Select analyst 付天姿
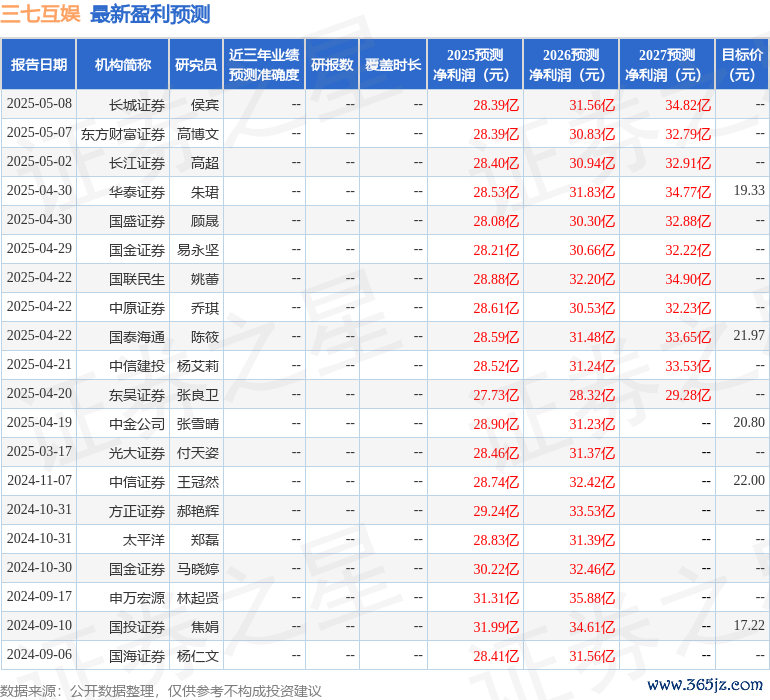Viewport: 770px width, 700px height. pos(198,453)
